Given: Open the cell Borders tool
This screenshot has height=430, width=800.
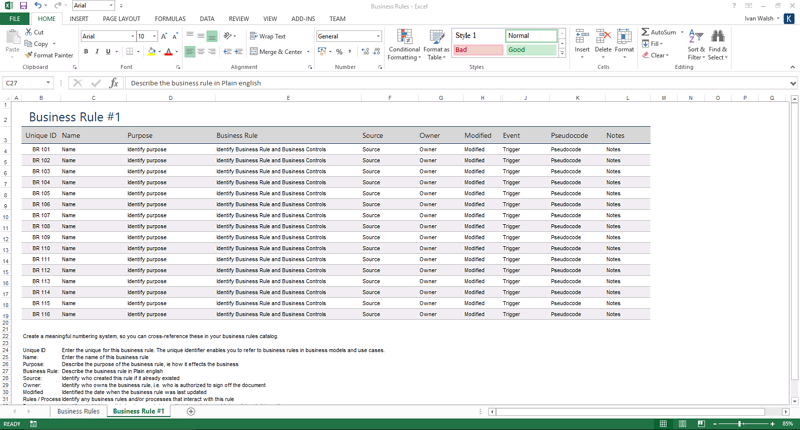Looking at the screenshot, I should [130, 52].
